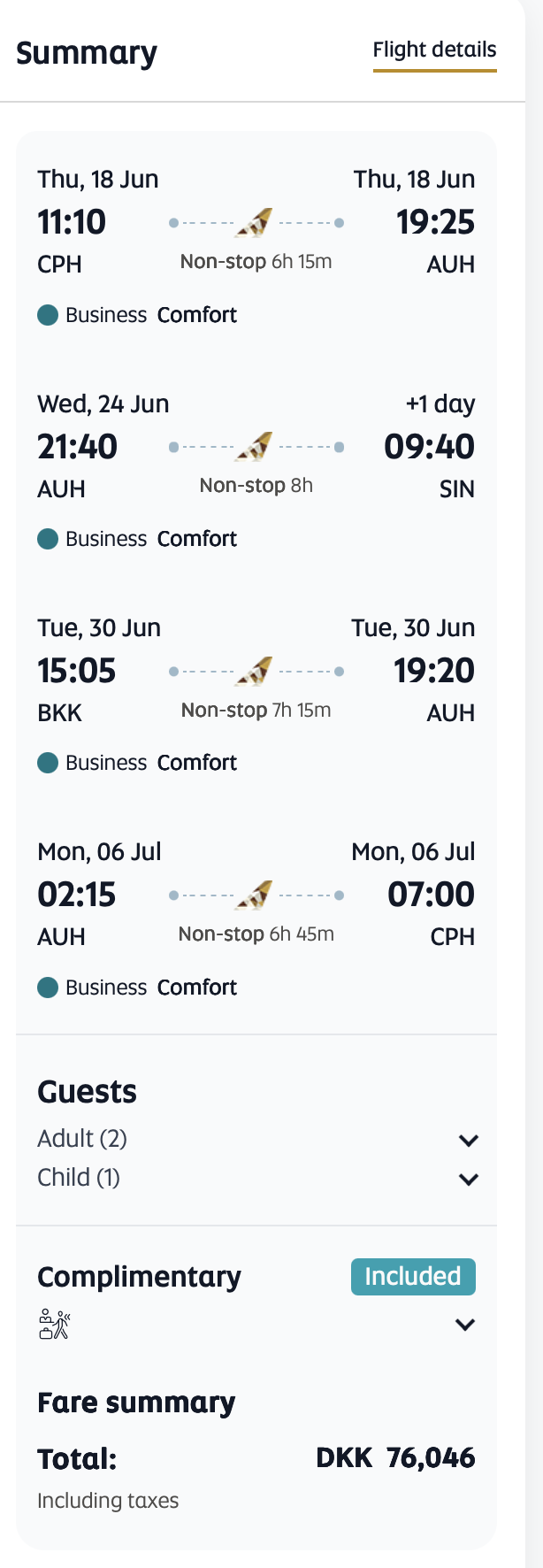Select the Summary heading
The height and width of the screenshot is (1568, 543).
pyautogui.click(x=87, y=53)
